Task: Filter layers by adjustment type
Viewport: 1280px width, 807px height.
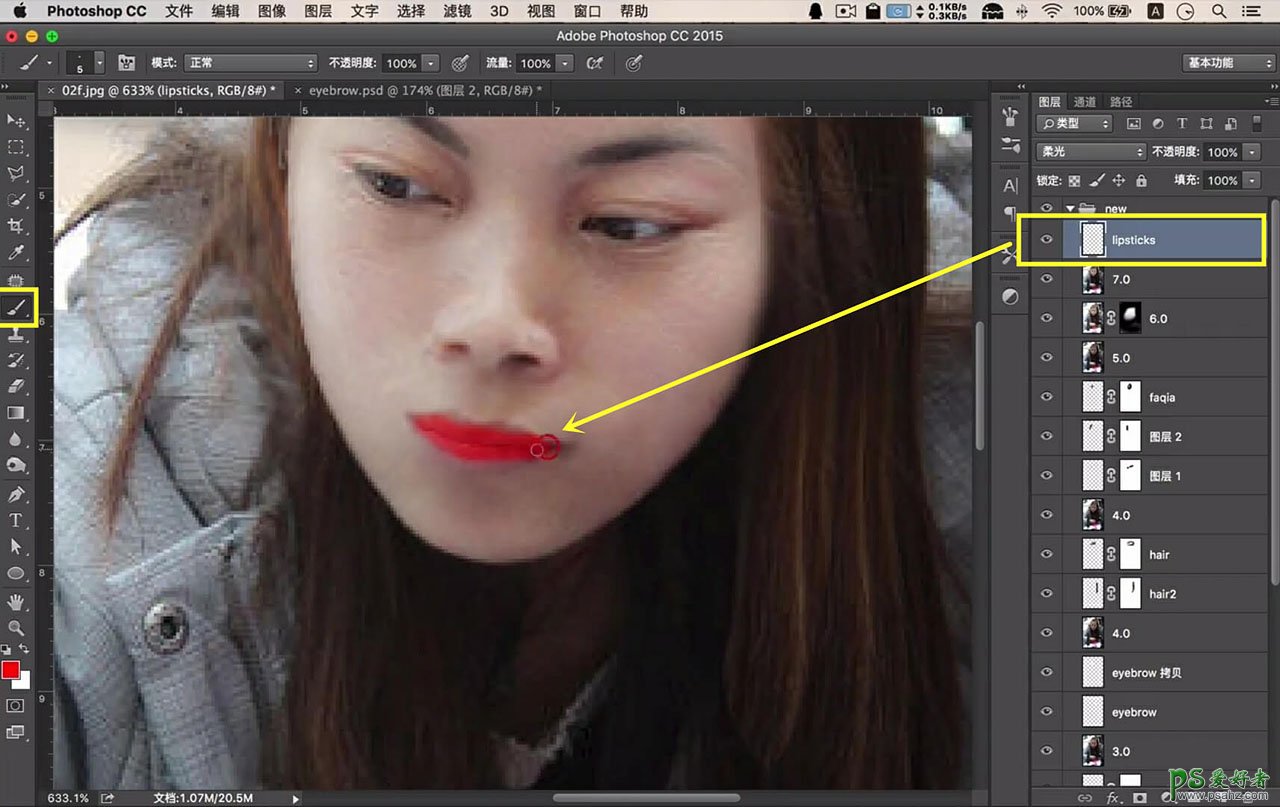Action: [x=1158, y=124]
